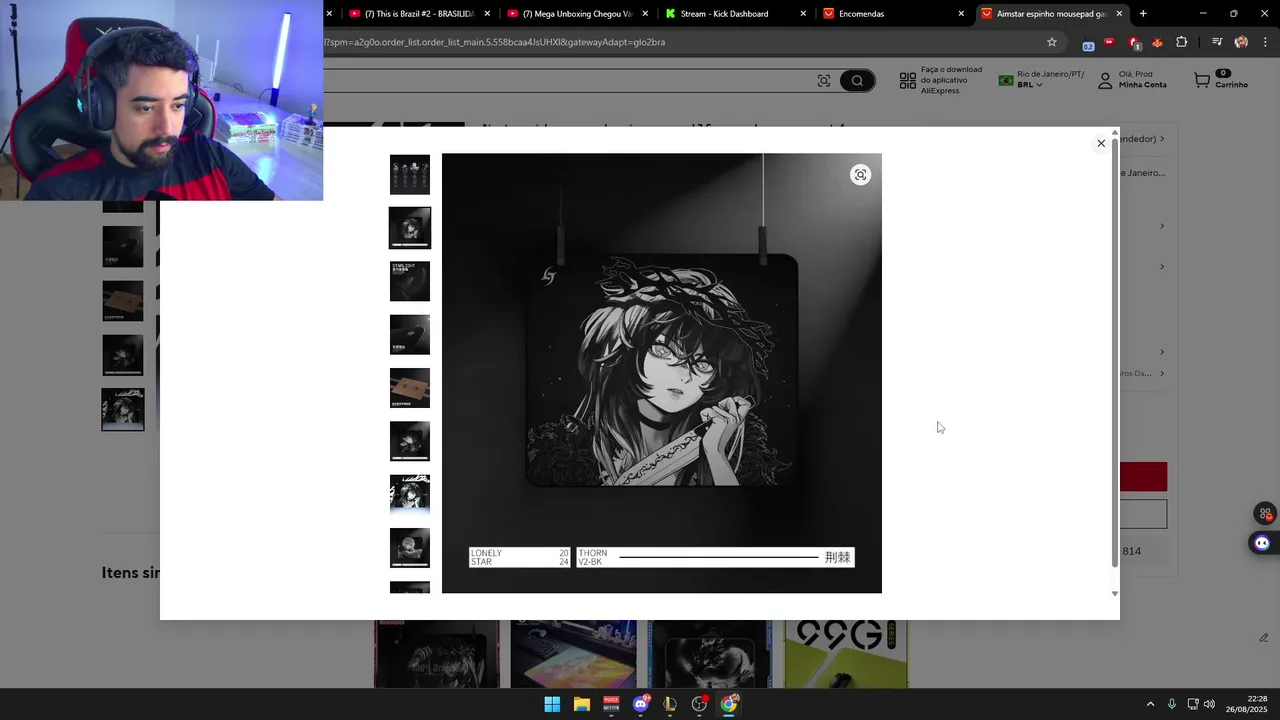Expand the Rio de Janeiro BRL region dropdown

[1041, 80]
